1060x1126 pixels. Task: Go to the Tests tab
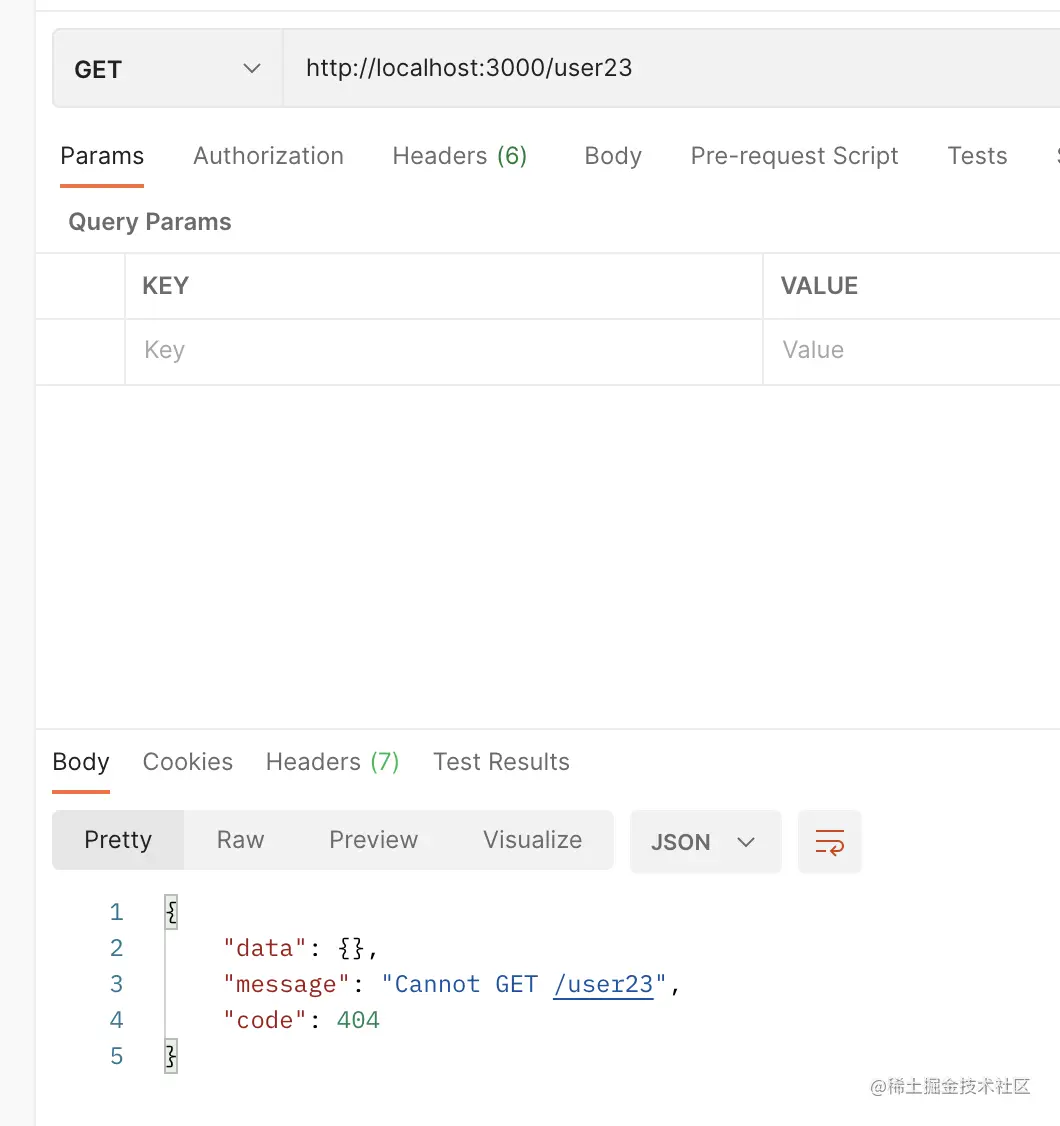(x=977, y=156)
